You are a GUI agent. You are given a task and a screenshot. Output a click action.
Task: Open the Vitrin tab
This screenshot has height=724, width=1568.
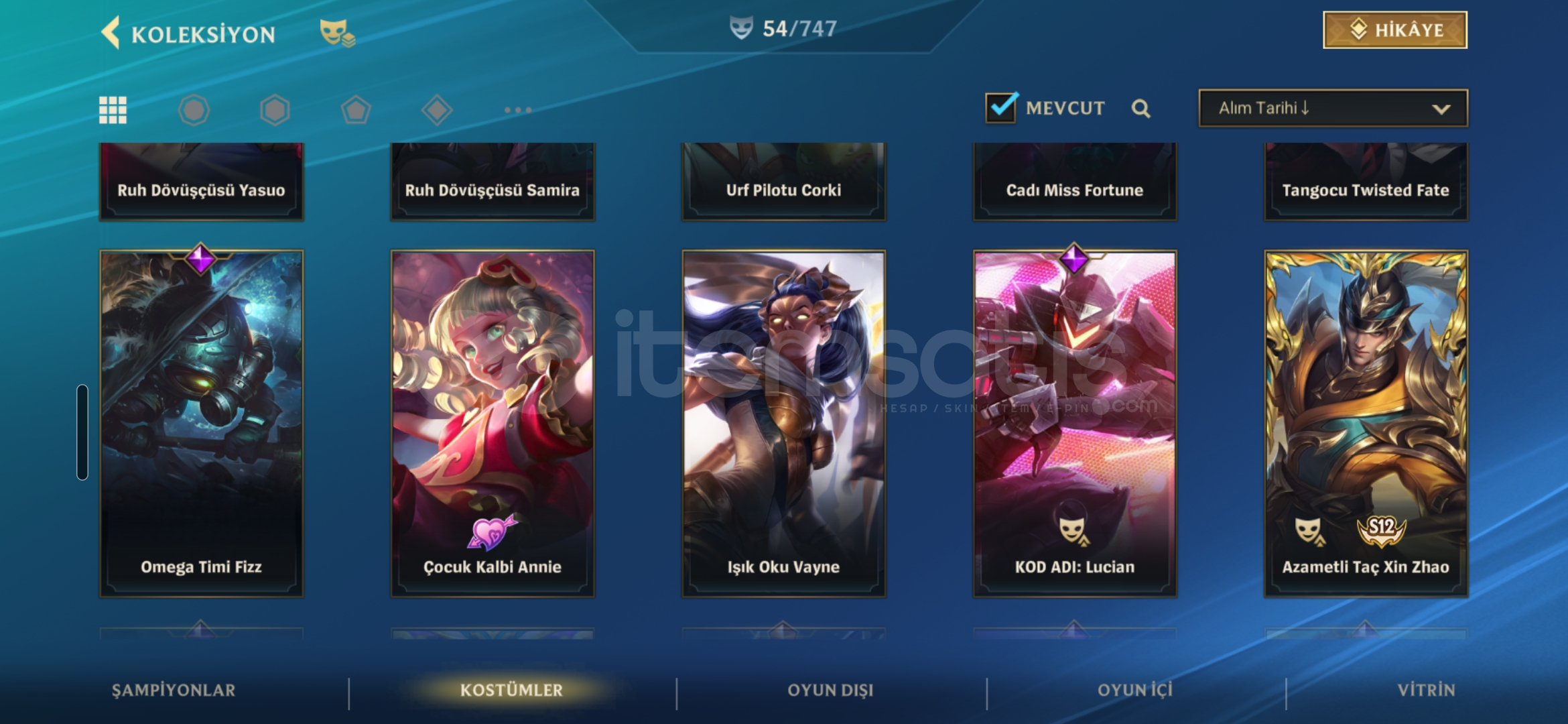coord(1426,690)
